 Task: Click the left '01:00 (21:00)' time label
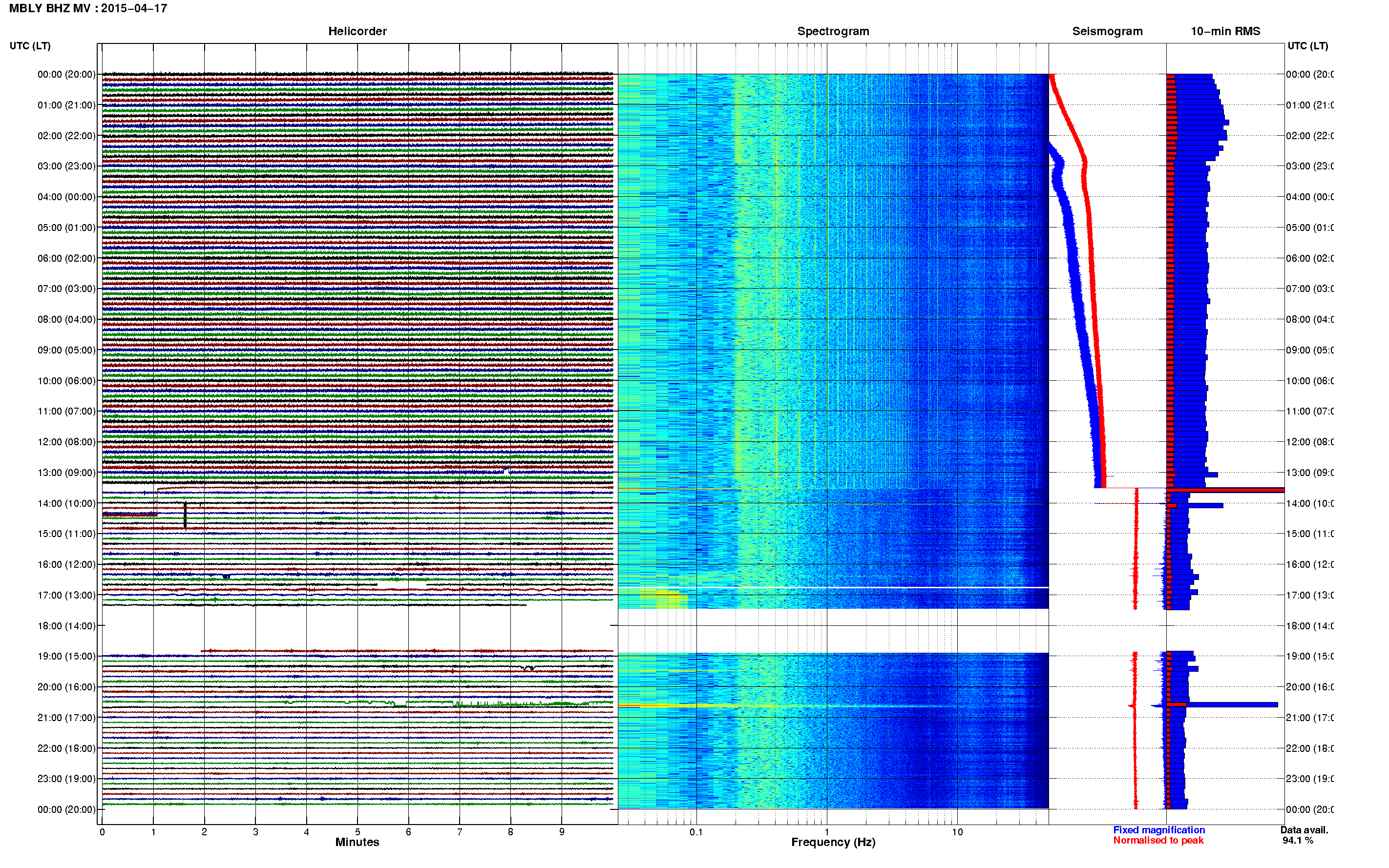click(x=66, y=105)
